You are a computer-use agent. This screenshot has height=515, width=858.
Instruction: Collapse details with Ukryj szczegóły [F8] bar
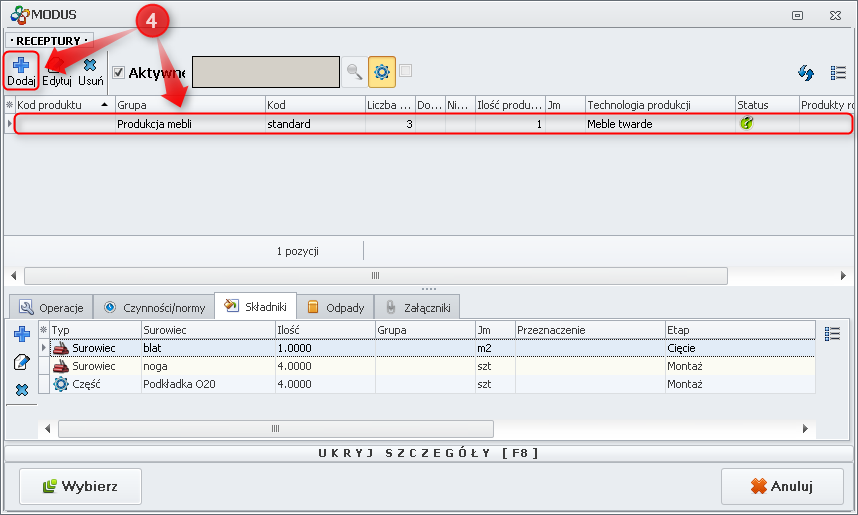(428, 453)
